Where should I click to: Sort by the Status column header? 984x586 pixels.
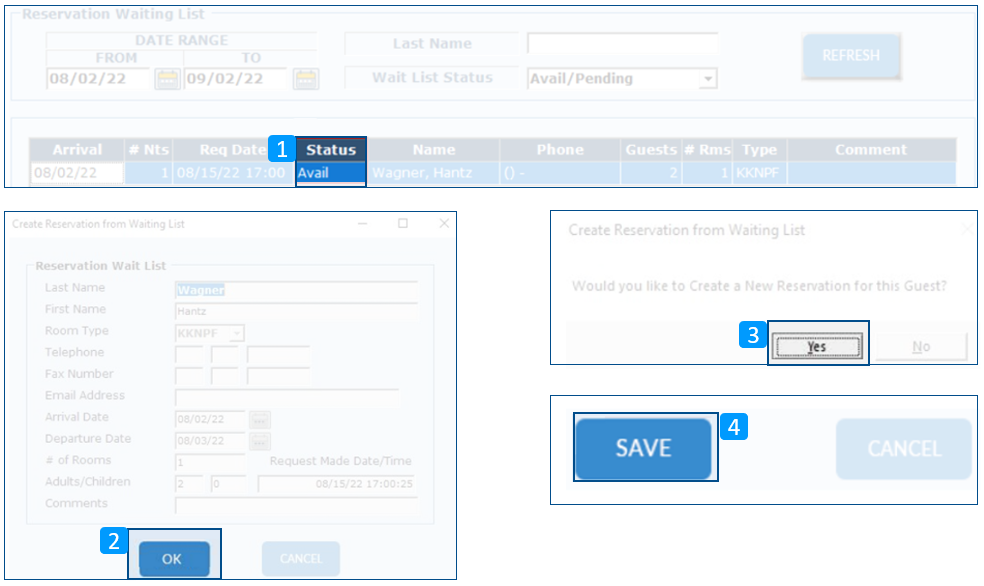point(331,150)
